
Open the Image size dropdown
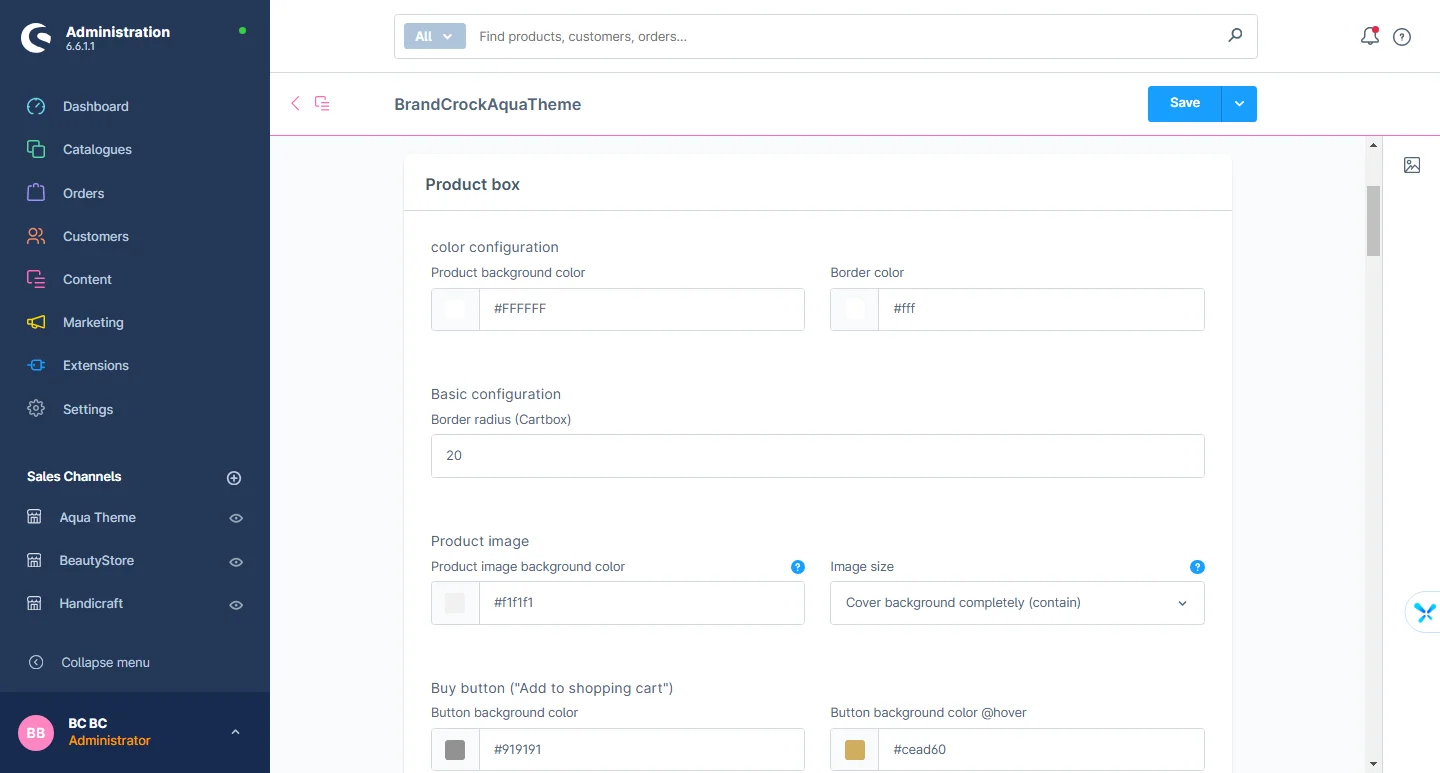click(1016, 603)
